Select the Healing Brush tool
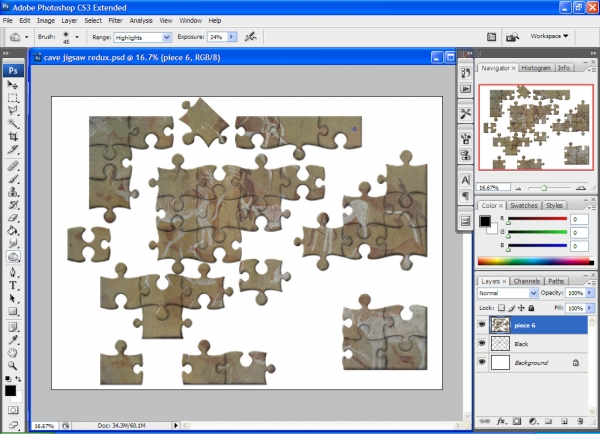 tap(13, 166)
